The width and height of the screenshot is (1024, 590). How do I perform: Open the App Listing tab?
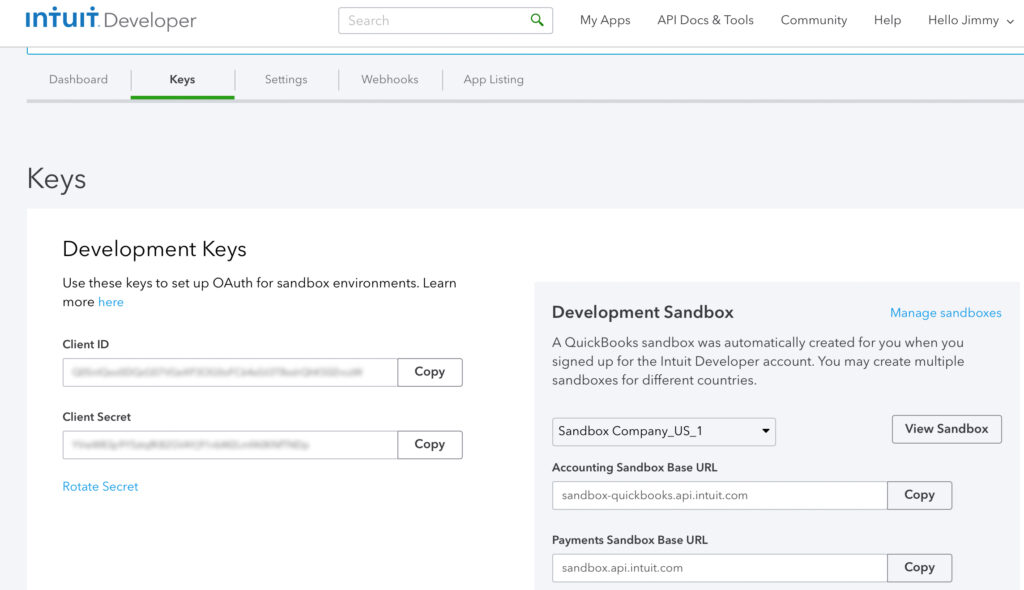point(494,80)
